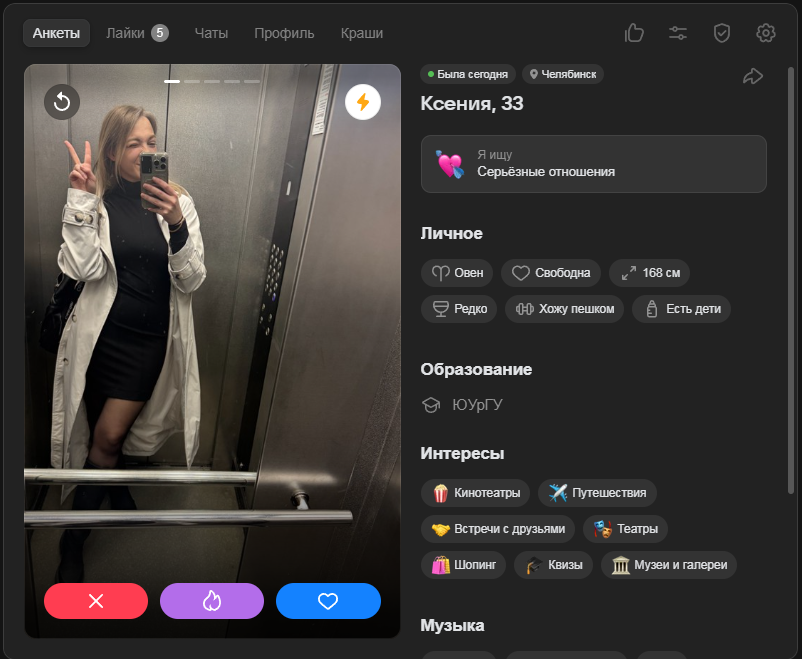802x659 pixels.
Task: Select the Квизы interest chip
Action: coord(553,565)
